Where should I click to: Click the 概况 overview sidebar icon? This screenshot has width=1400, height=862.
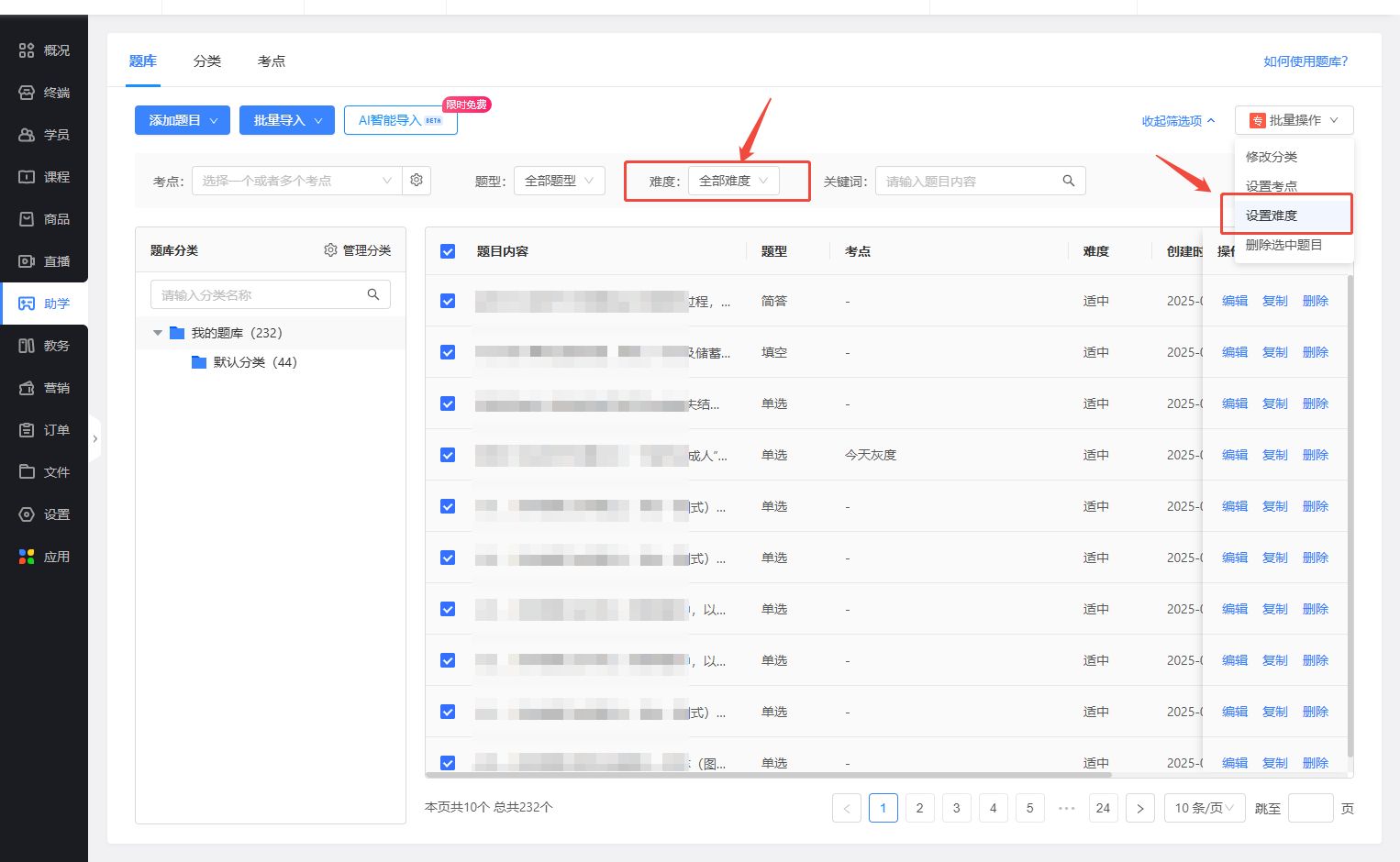[27, 50]
